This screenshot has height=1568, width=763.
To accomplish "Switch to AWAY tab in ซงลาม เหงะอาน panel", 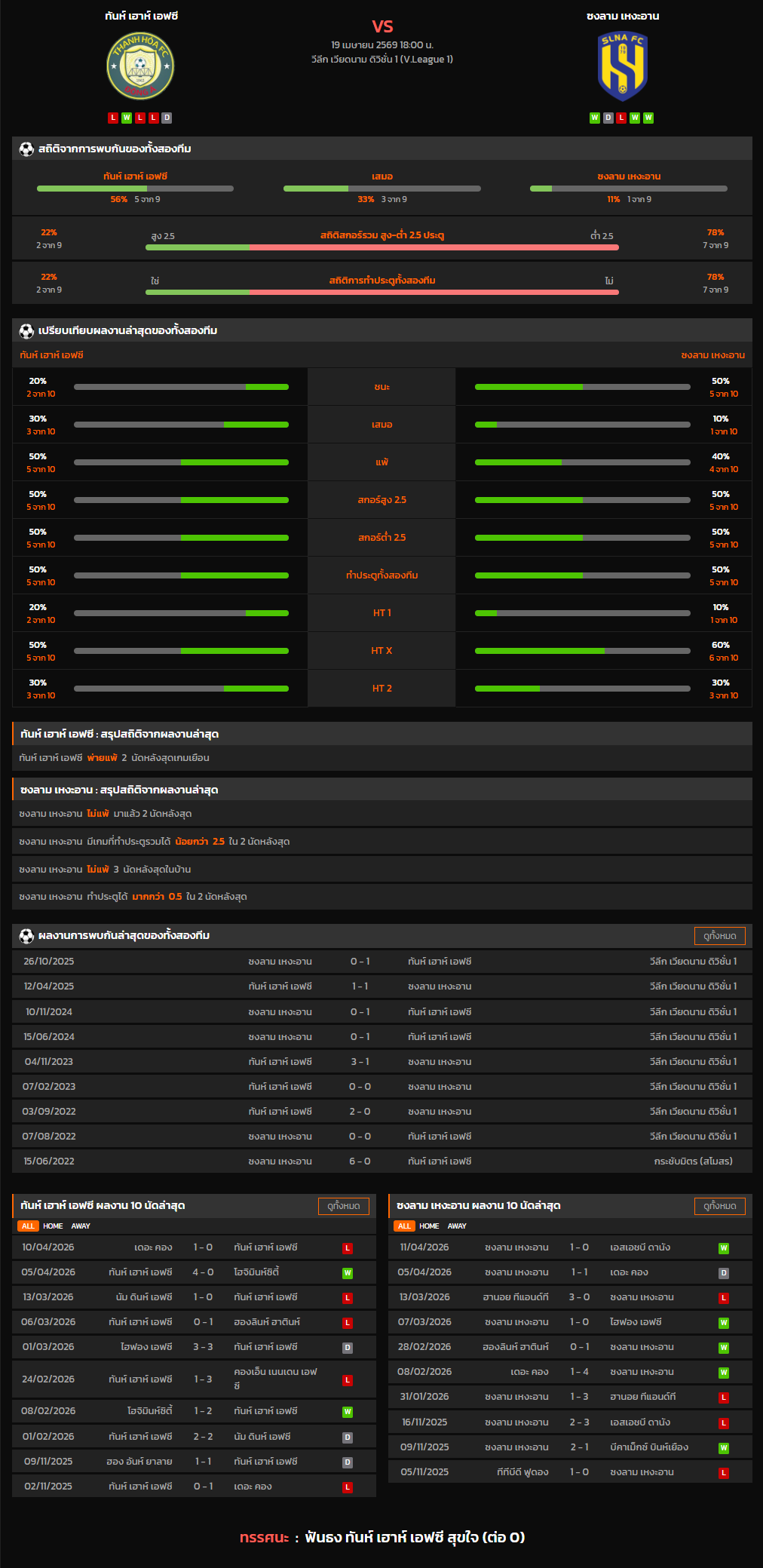I will coord(457,1226).
